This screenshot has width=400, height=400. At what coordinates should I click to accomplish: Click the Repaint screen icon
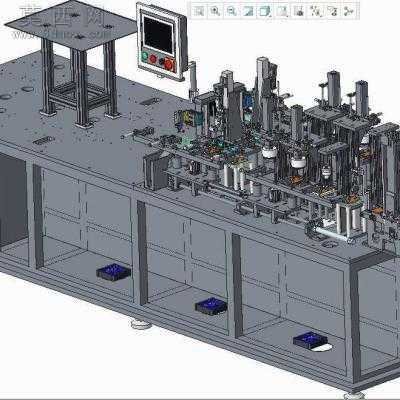coord(248,11)
